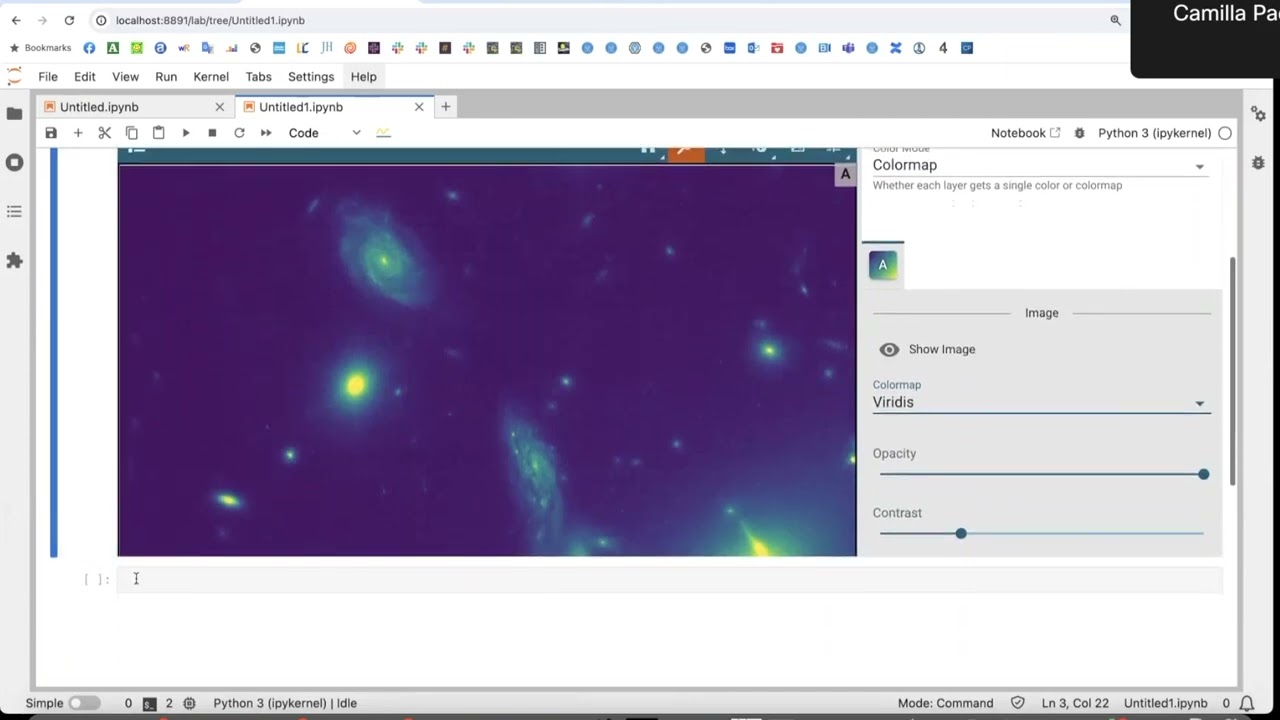Click the galaxy image viewer
Image resolution: width=1280 pixels, height=720 pixels.
487,360
